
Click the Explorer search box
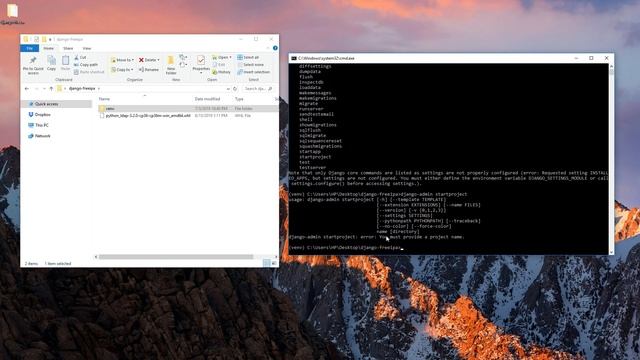[x=257, y=89]
